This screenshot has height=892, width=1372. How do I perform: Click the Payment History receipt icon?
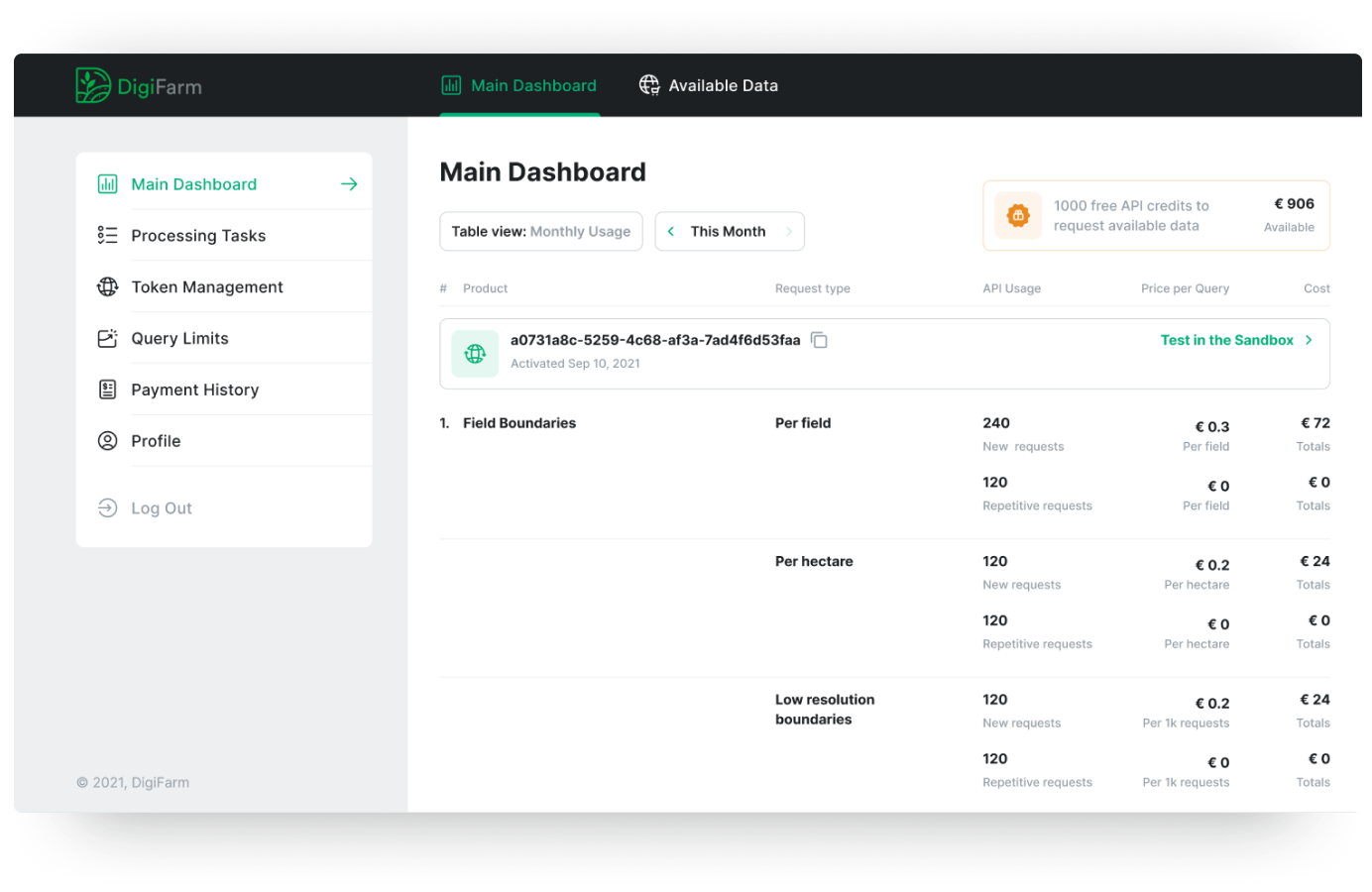[107, 389]
